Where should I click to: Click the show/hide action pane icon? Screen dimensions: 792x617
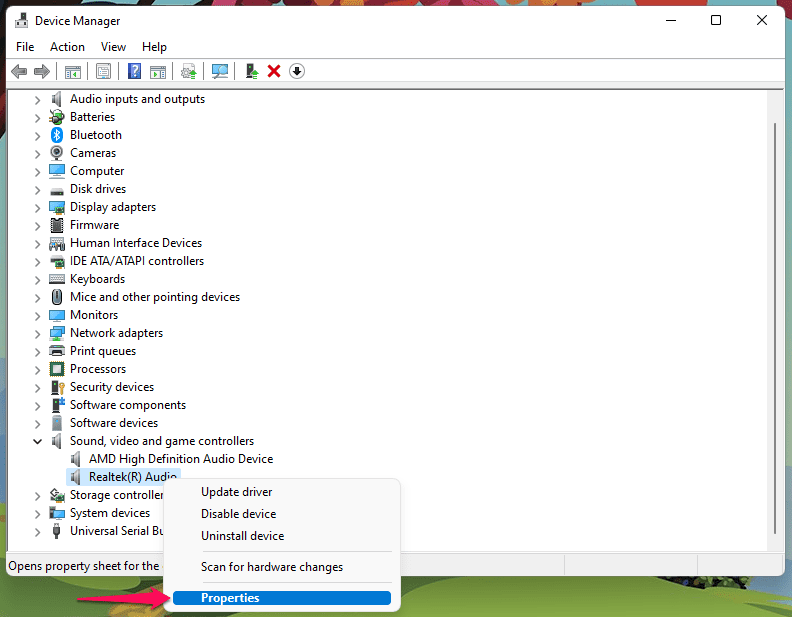point(158,72)
